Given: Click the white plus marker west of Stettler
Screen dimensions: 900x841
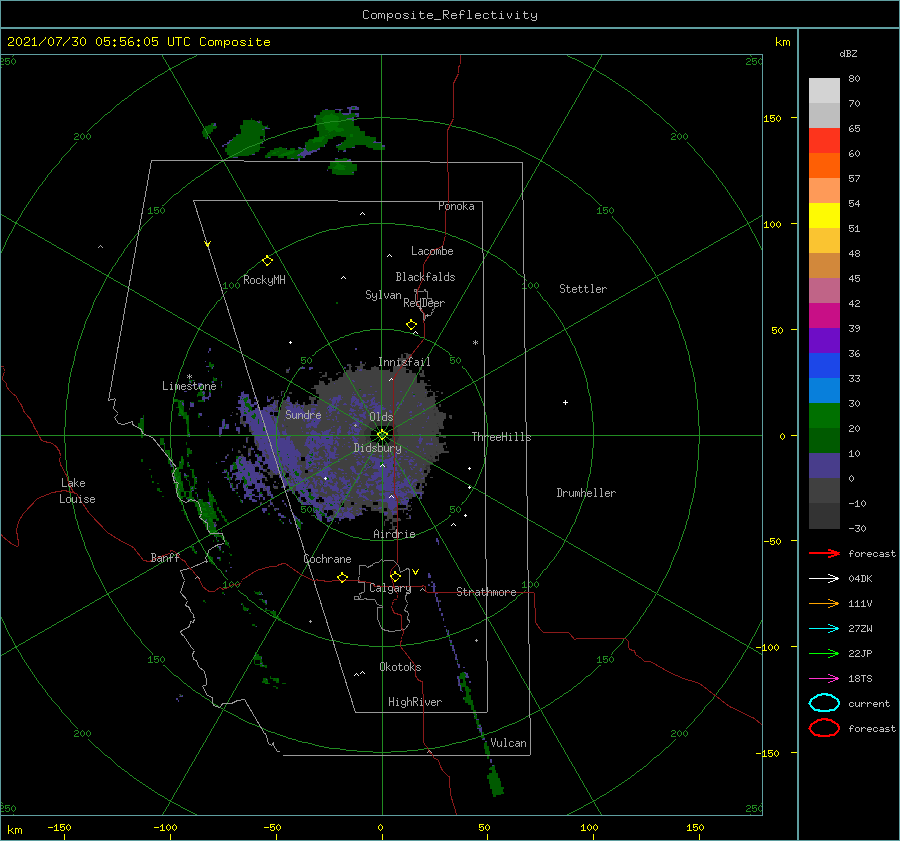Looking at the screenshot, I should 565,402.
